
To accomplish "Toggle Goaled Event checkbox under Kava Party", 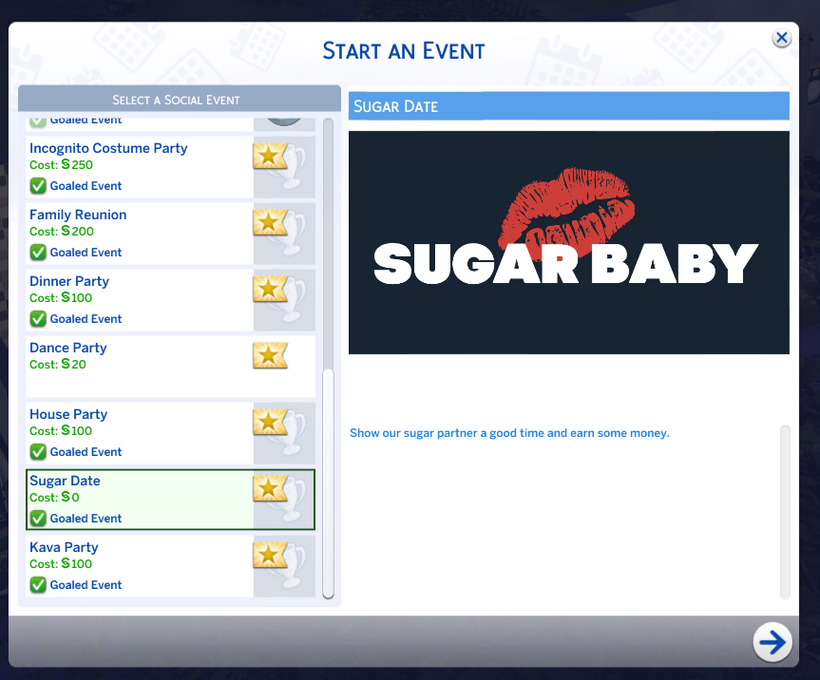I will 38,584.
